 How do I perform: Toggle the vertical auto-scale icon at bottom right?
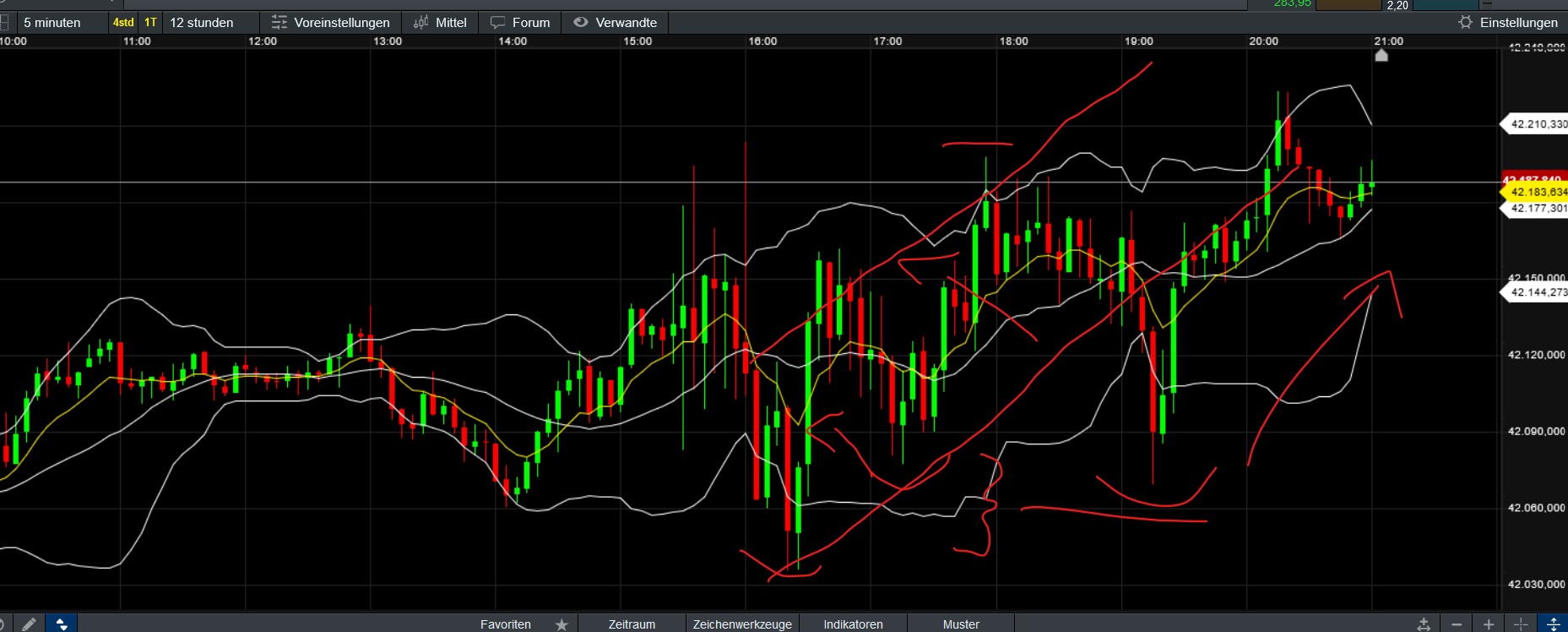click(1553, 624)
